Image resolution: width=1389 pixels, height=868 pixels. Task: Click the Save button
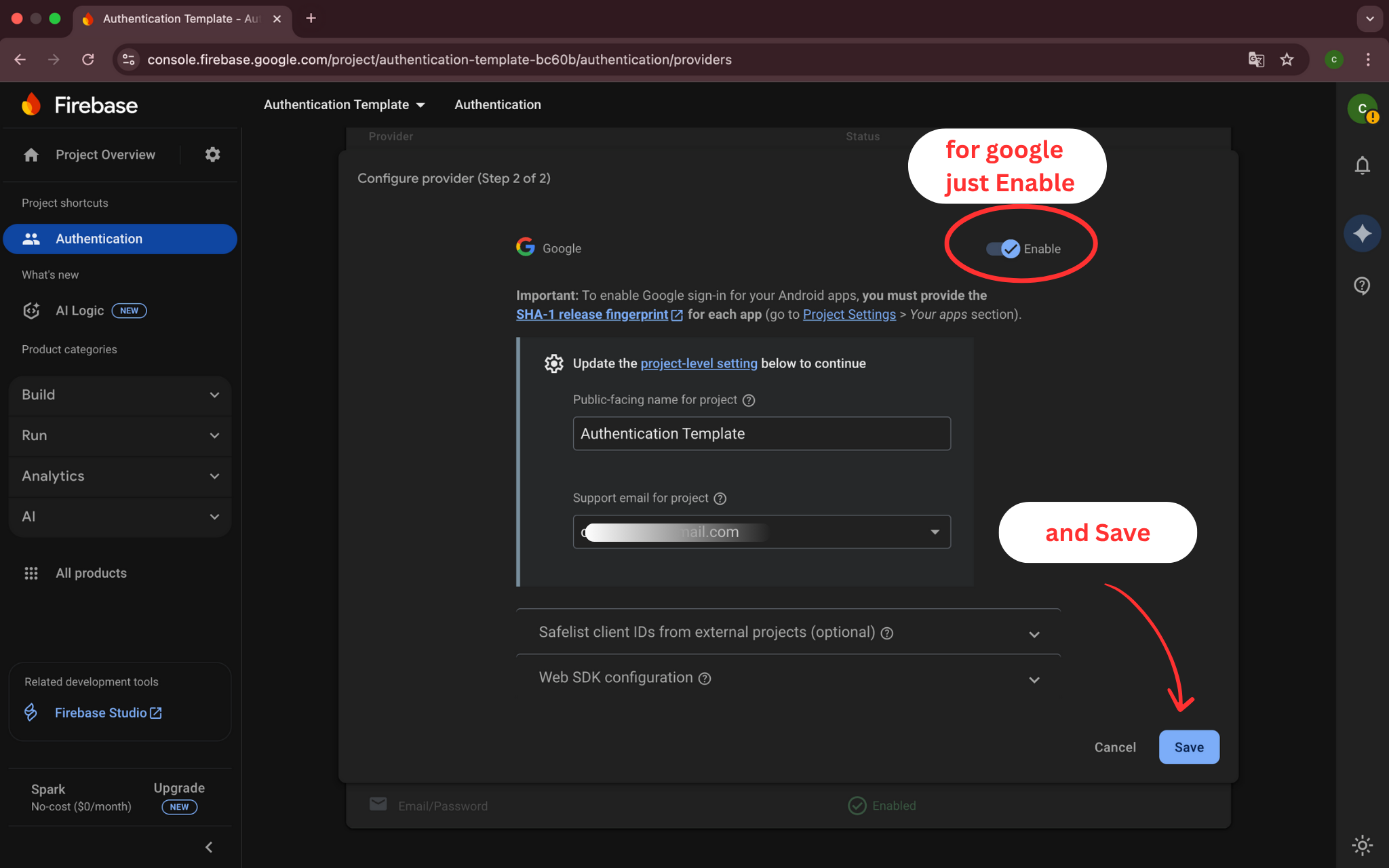1188,747
